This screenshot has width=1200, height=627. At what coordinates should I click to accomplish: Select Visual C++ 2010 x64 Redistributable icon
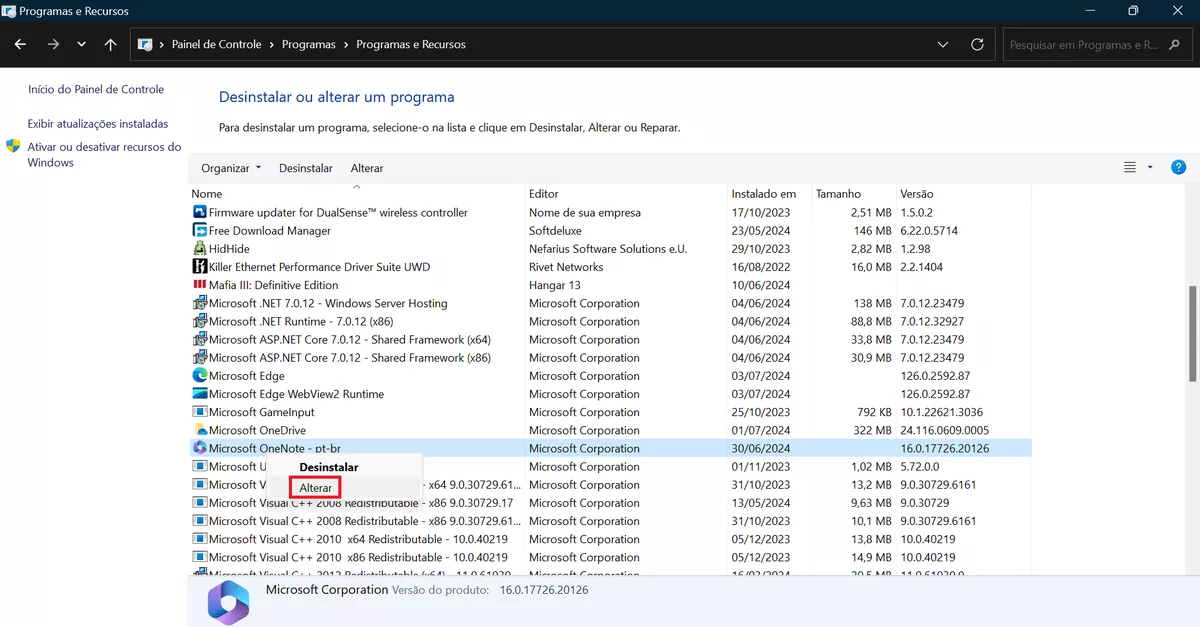click(199, 539)
